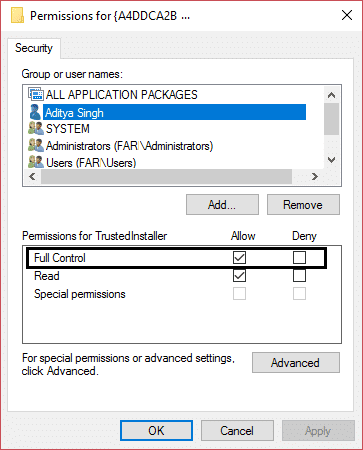Check Deny for Full Control

point(299,257)
